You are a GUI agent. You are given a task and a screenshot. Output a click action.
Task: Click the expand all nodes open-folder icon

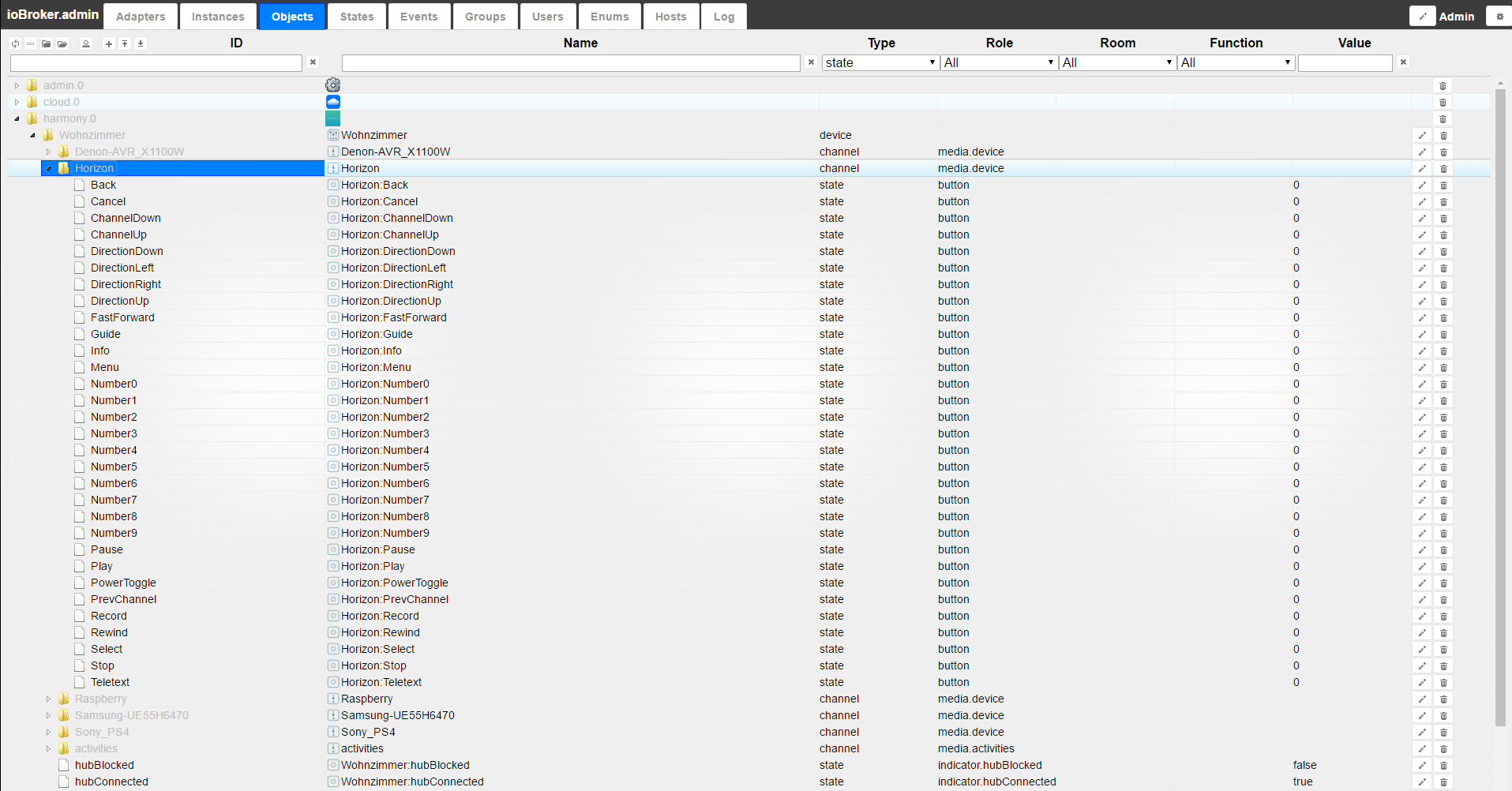(62, 43)
